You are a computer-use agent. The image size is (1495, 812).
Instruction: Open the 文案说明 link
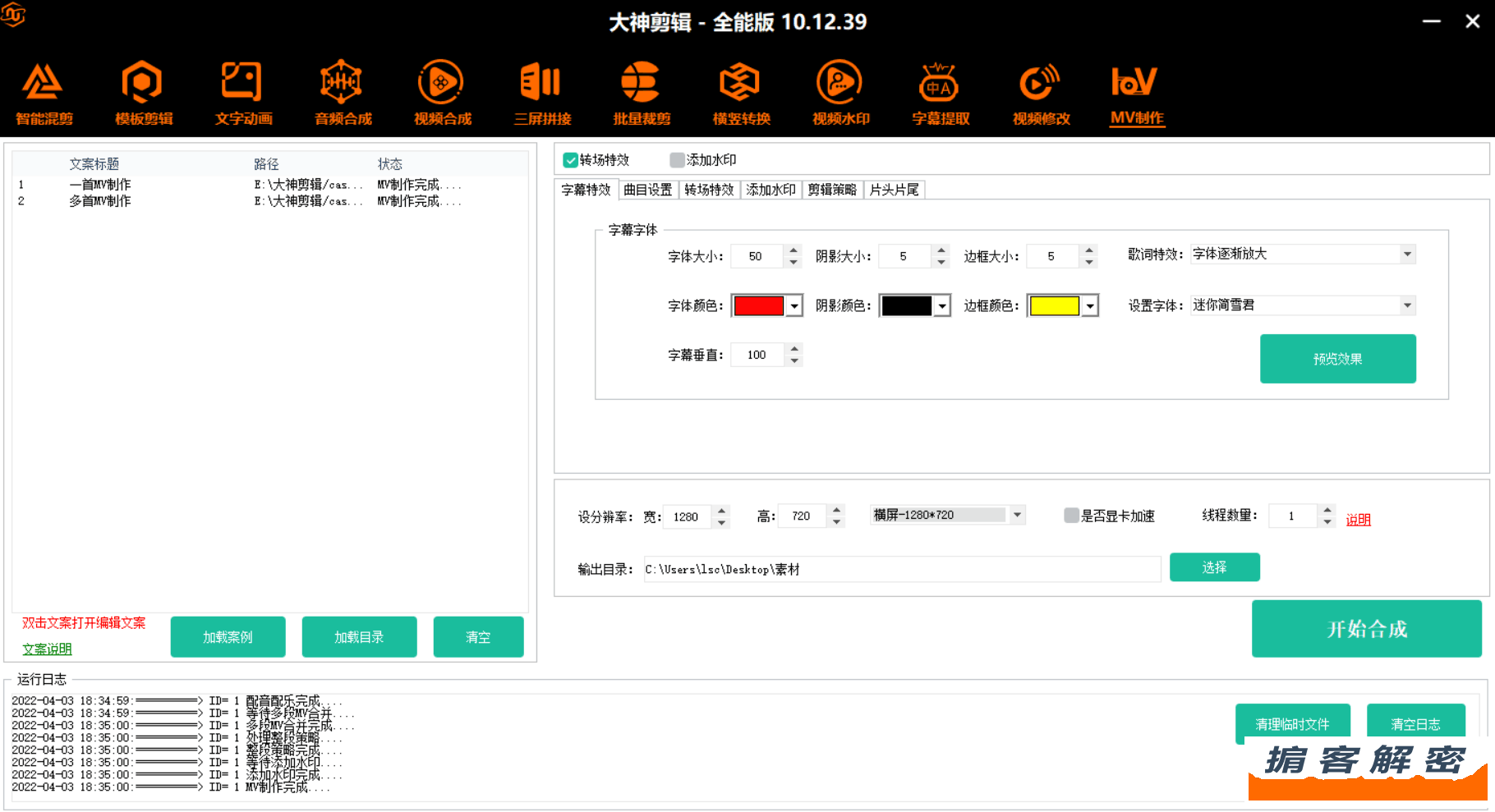[x=47, y=649]
